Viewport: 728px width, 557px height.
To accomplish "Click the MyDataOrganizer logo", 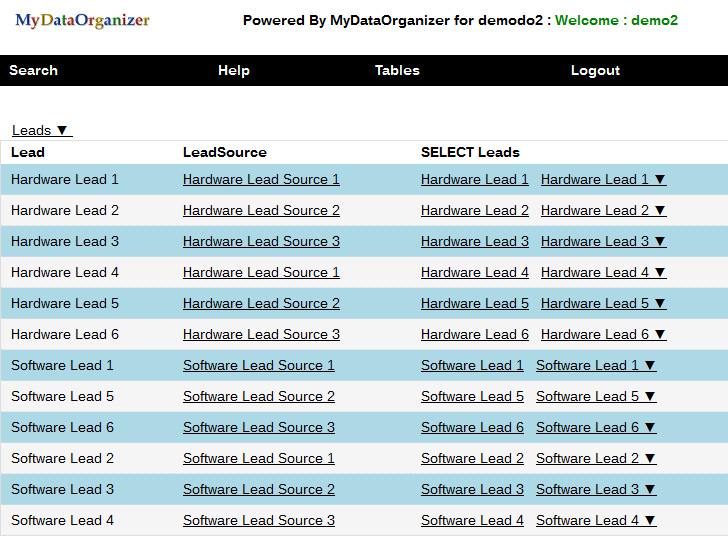I will click(82, 20).
